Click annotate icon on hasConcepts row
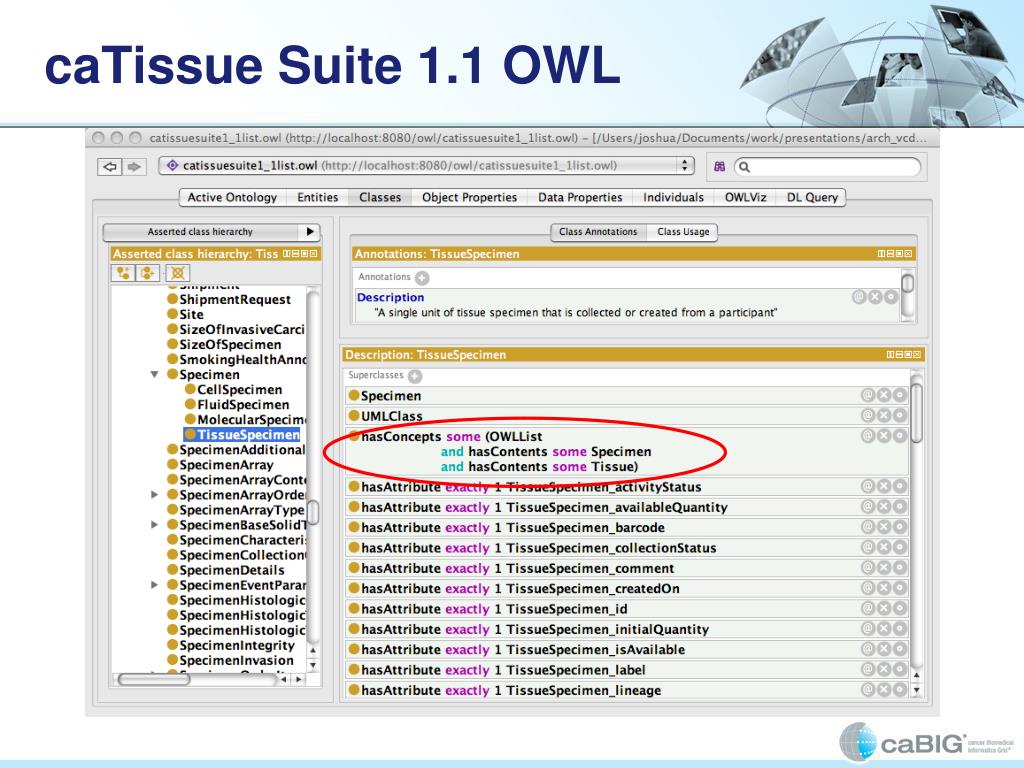Screen dimensions: 1024x768 click(867, 436)
